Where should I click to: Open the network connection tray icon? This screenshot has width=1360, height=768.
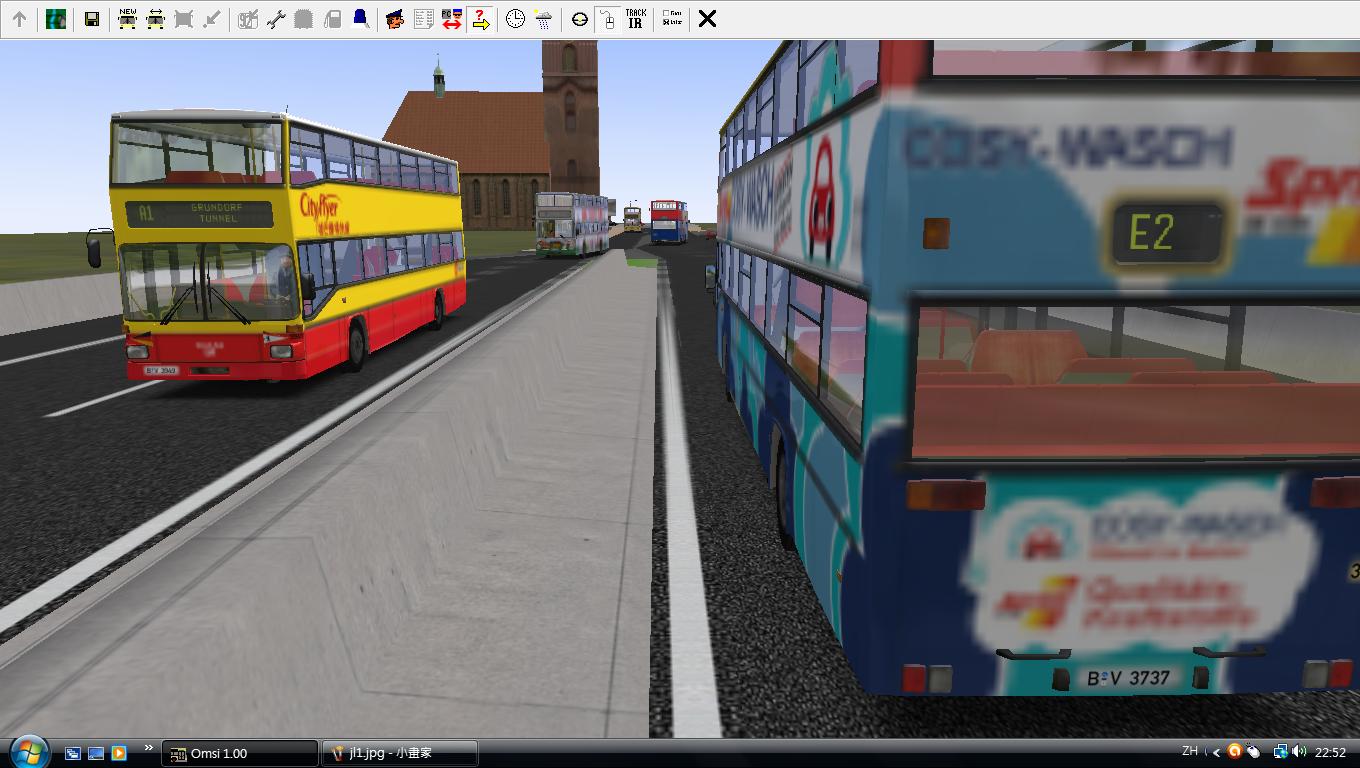click(1280, 752)
